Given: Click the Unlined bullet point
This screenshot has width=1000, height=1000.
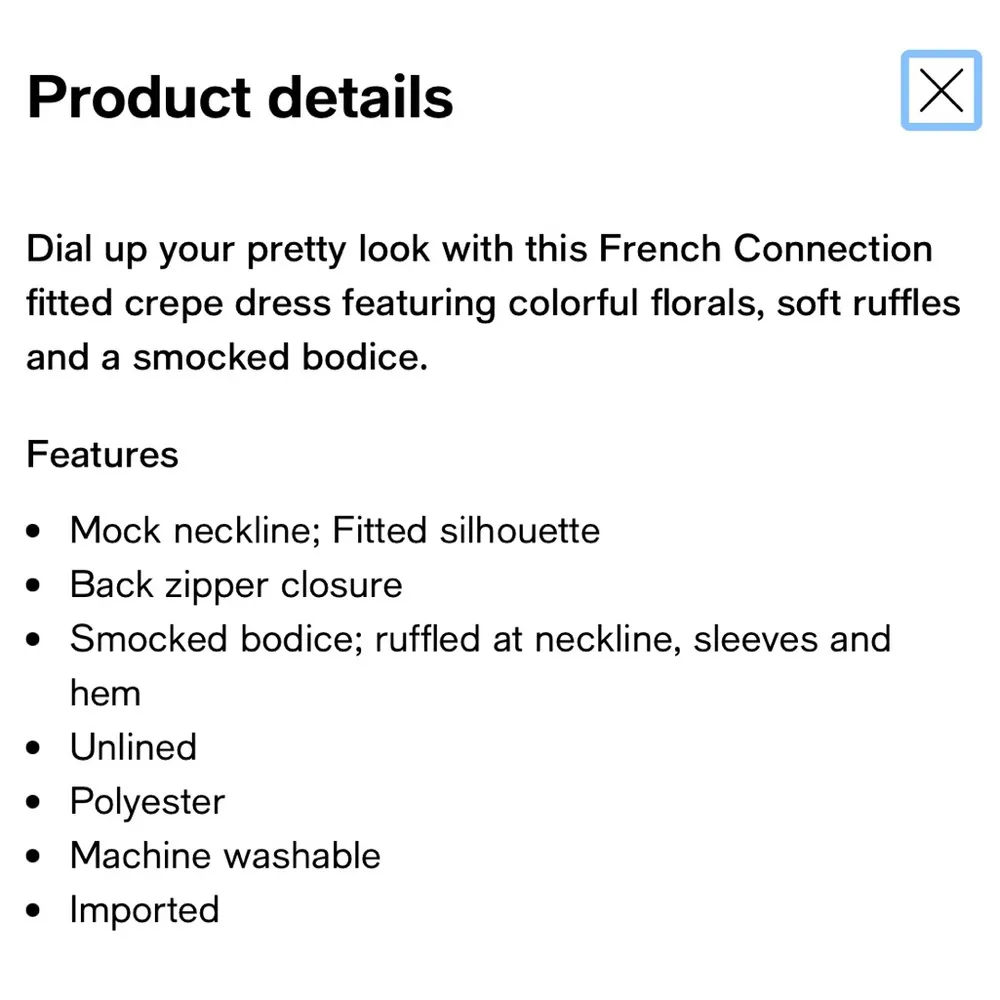Looking at the screenshot, I should (133, 747).
